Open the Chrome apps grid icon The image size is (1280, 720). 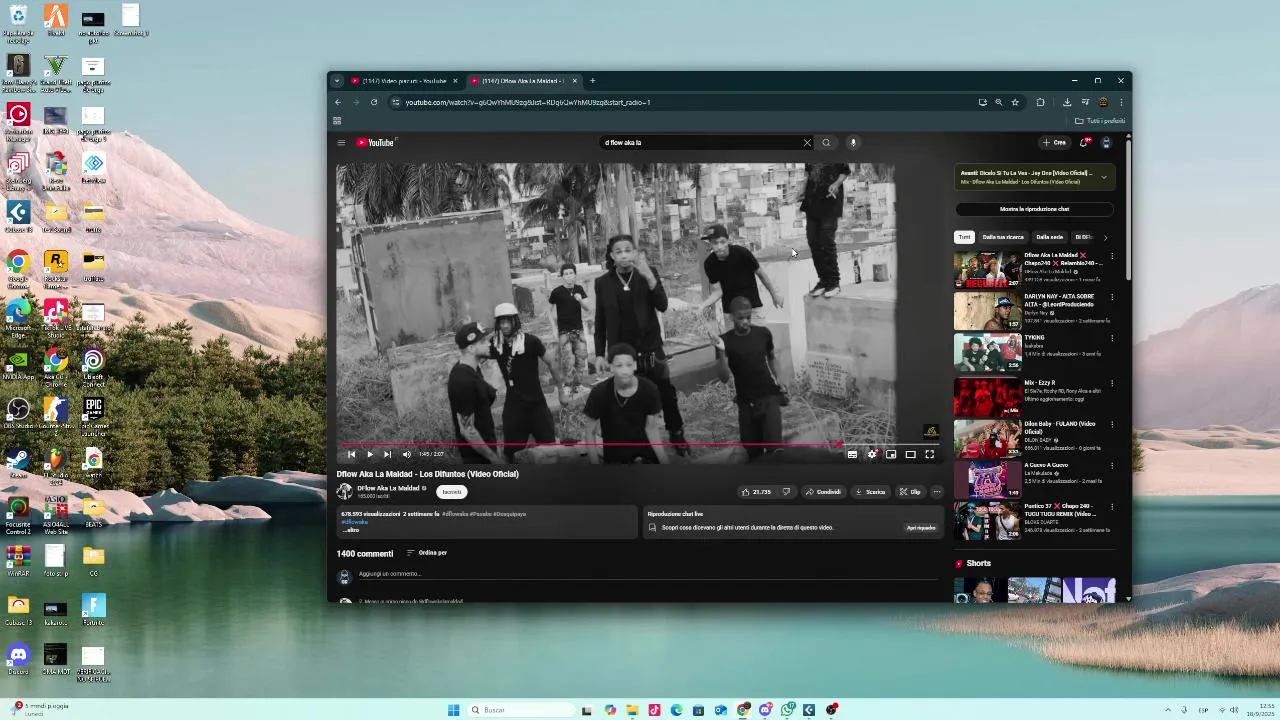click(337, 121)
